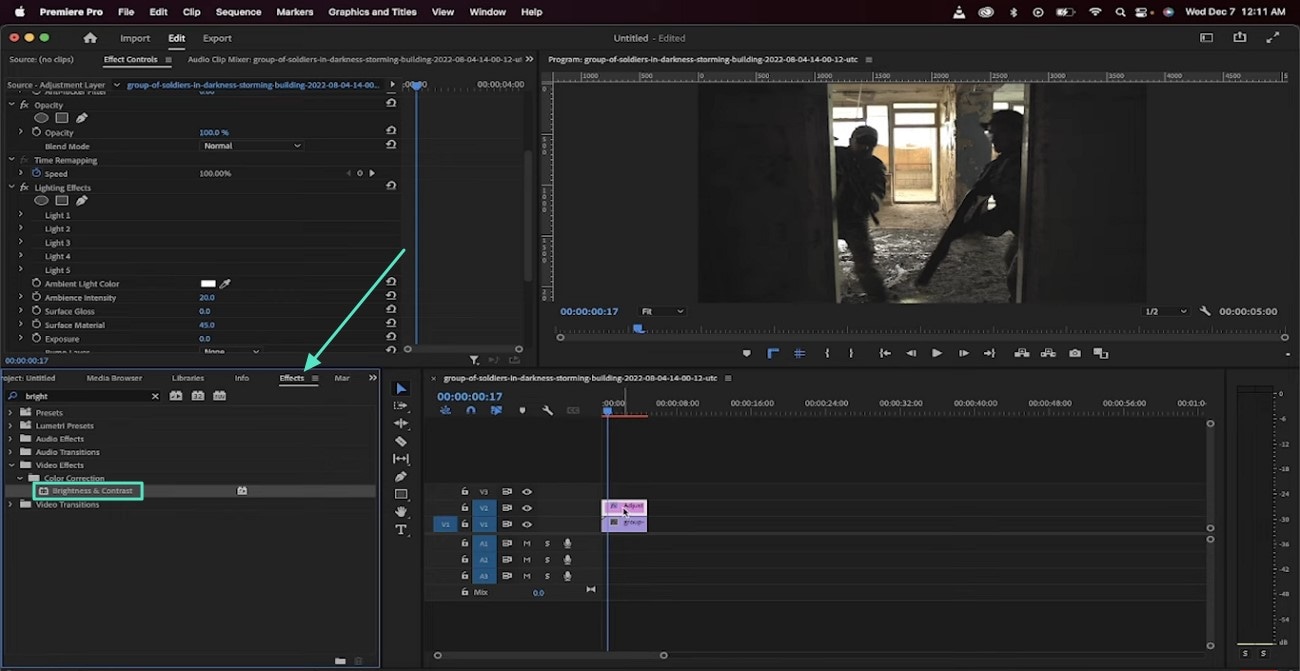The image size is (1300, 671).
Task: Switch to the Media Browser tab
Action: pos(114,378)
